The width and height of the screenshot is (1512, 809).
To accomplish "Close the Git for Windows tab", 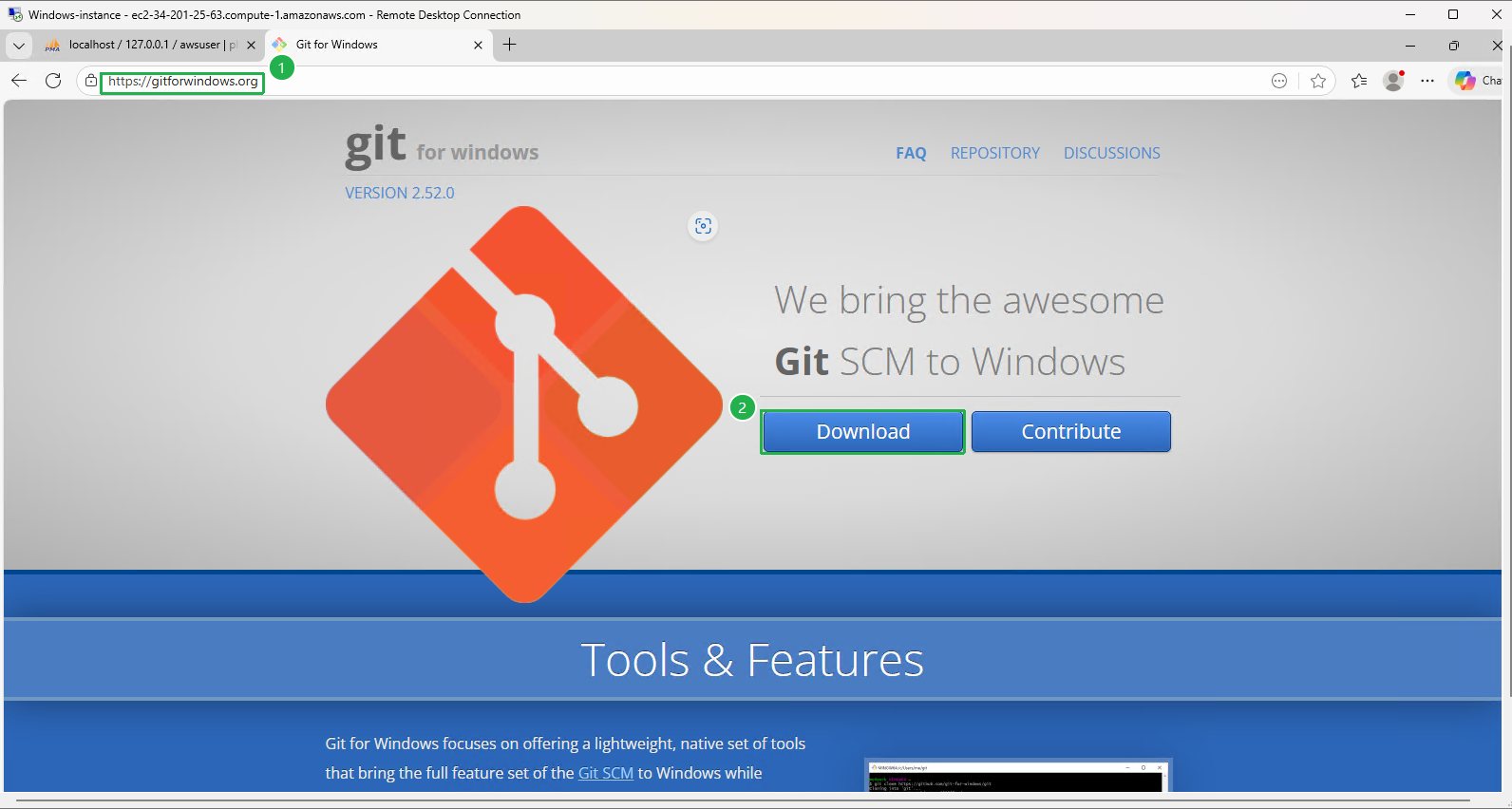I will [x=478, y=45].
